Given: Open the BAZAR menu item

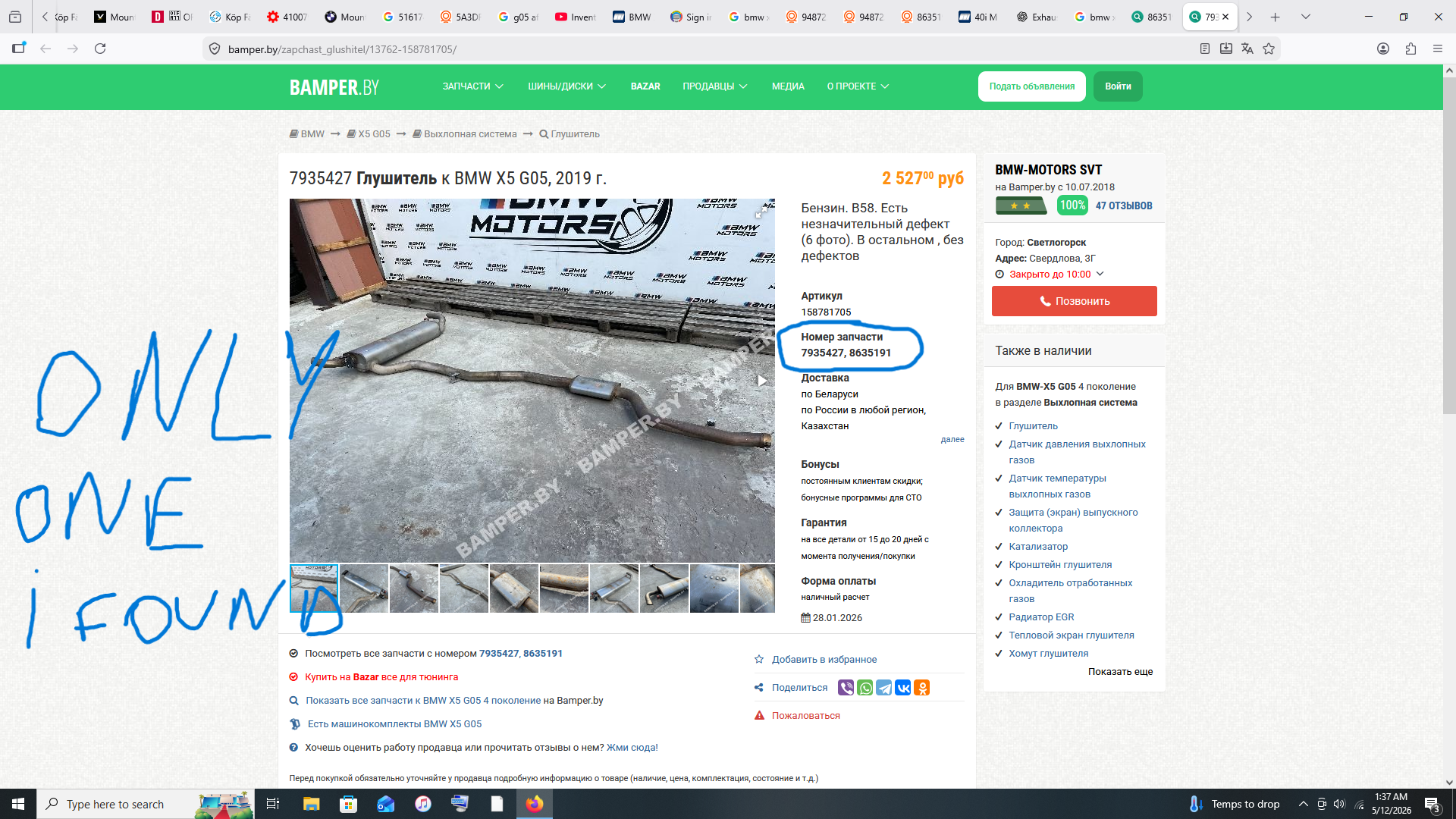Looking at the screenshot, I should pos(645,86).
